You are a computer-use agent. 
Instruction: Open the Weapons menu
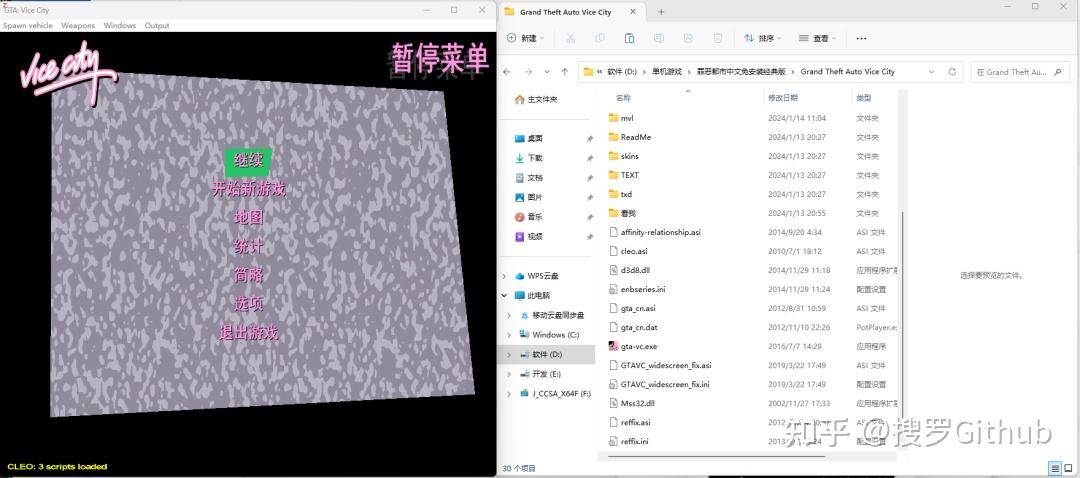coord(78,25)
